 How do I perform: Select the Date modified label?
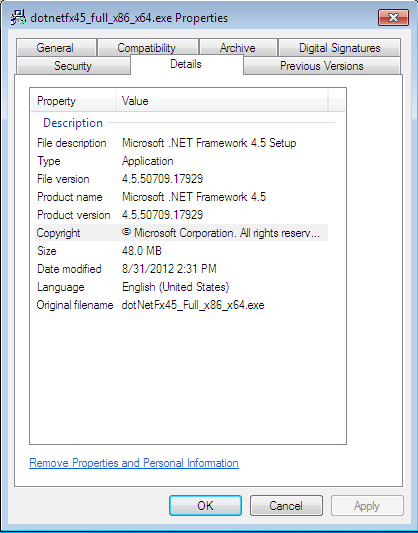(x=69, y=269)
